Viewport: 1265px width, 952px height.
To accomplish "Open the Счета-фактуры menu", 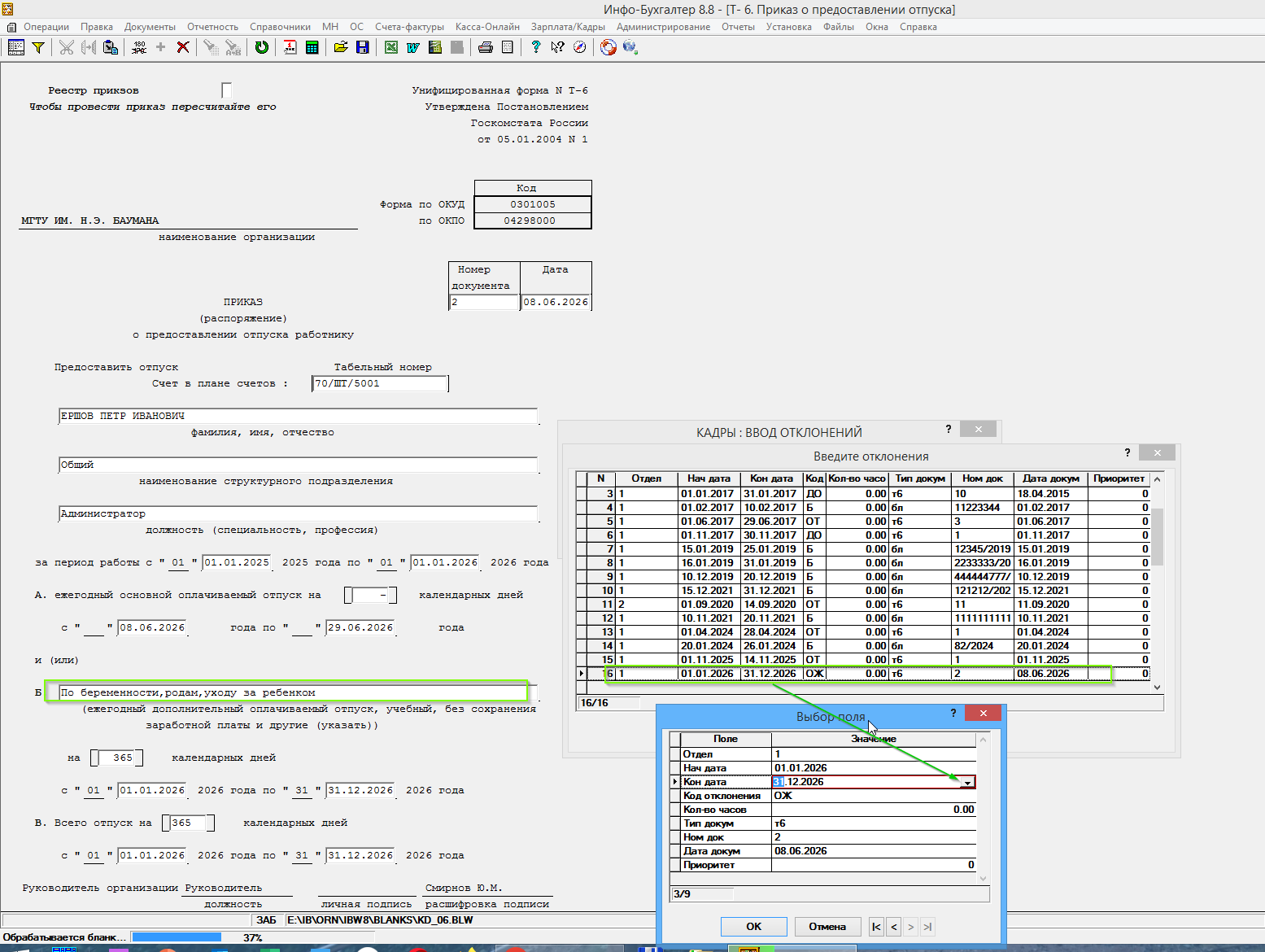I will pos(409,27).
